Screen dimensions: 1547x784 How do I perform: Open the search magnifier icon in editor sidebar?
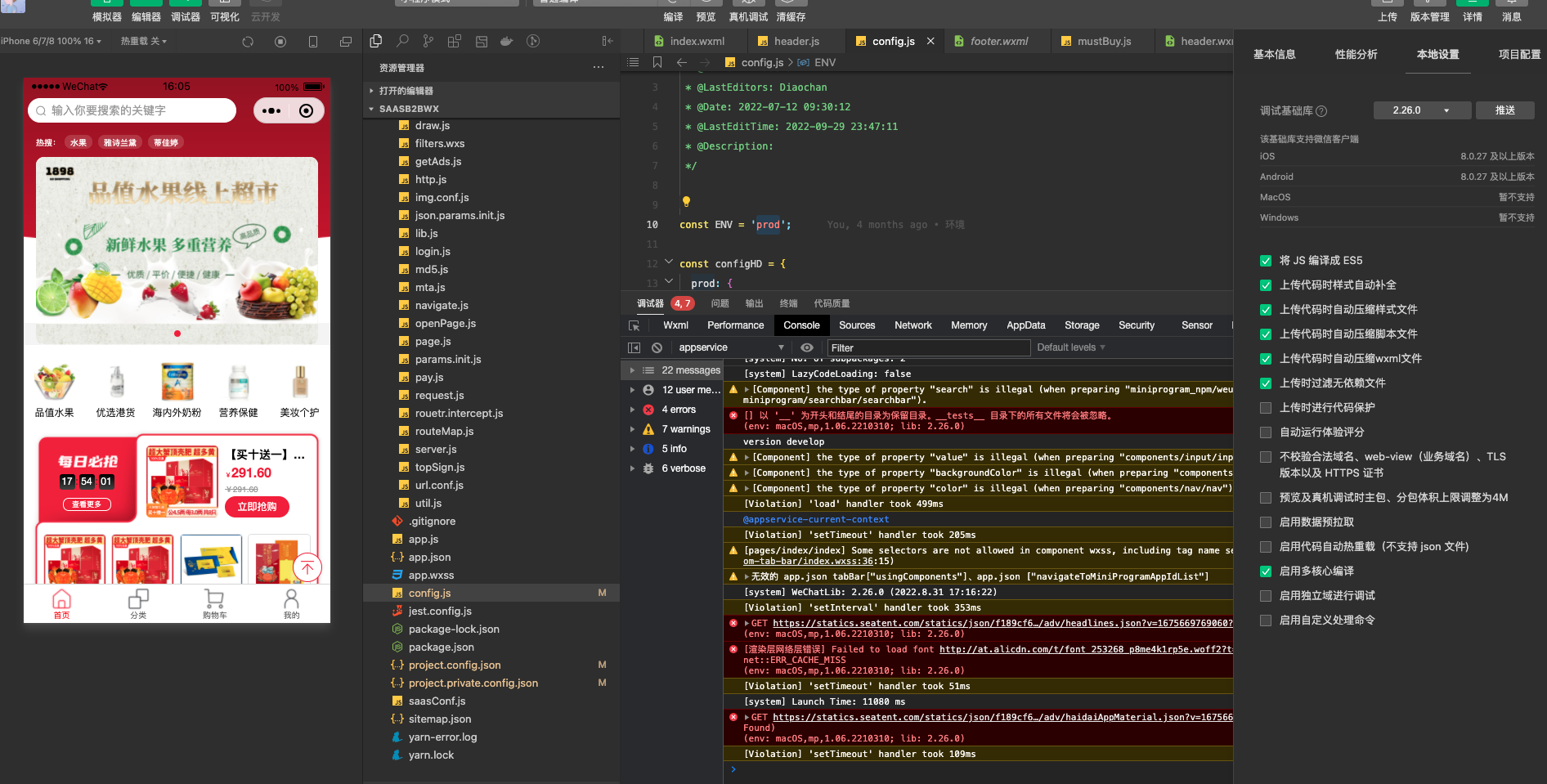[402, 41]
